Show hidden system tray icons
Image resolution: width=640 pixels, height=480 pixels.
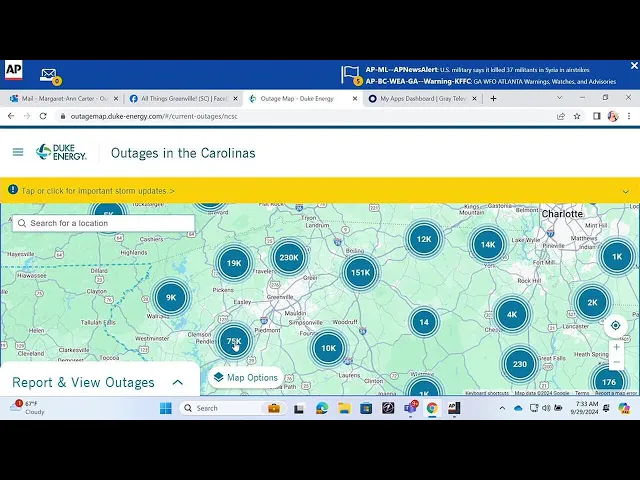click(502, 408)
